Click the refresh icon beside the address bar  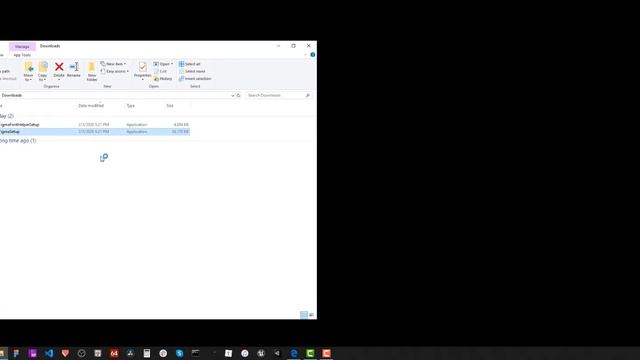coord(239,96)
